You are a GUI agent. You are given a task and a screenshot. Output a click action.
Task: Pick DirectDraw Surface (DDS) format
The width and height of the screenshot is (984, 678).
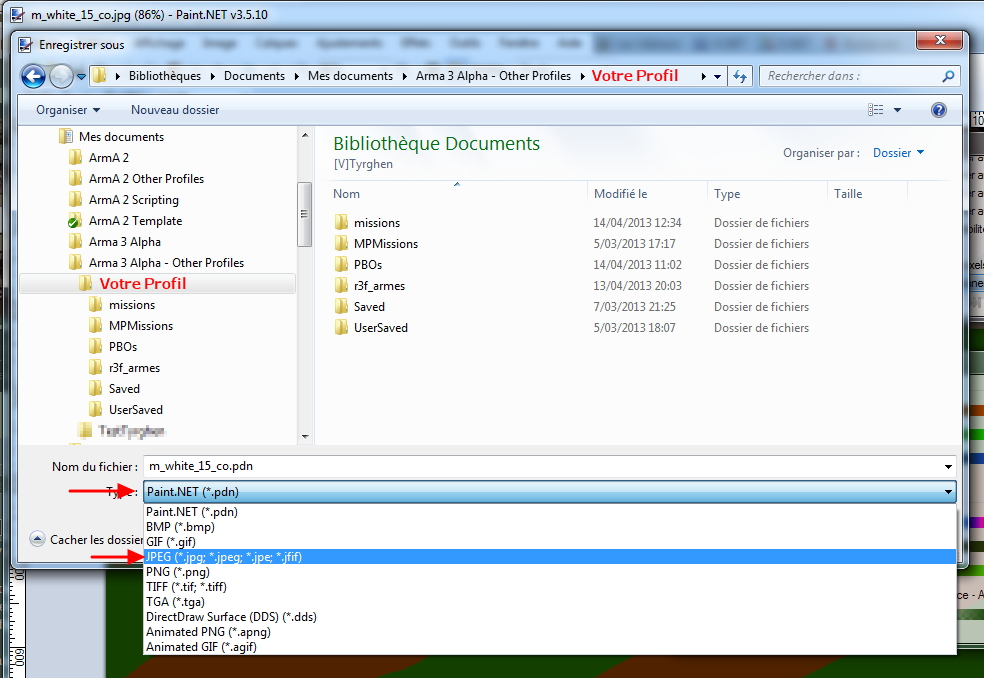coord(231,617)
